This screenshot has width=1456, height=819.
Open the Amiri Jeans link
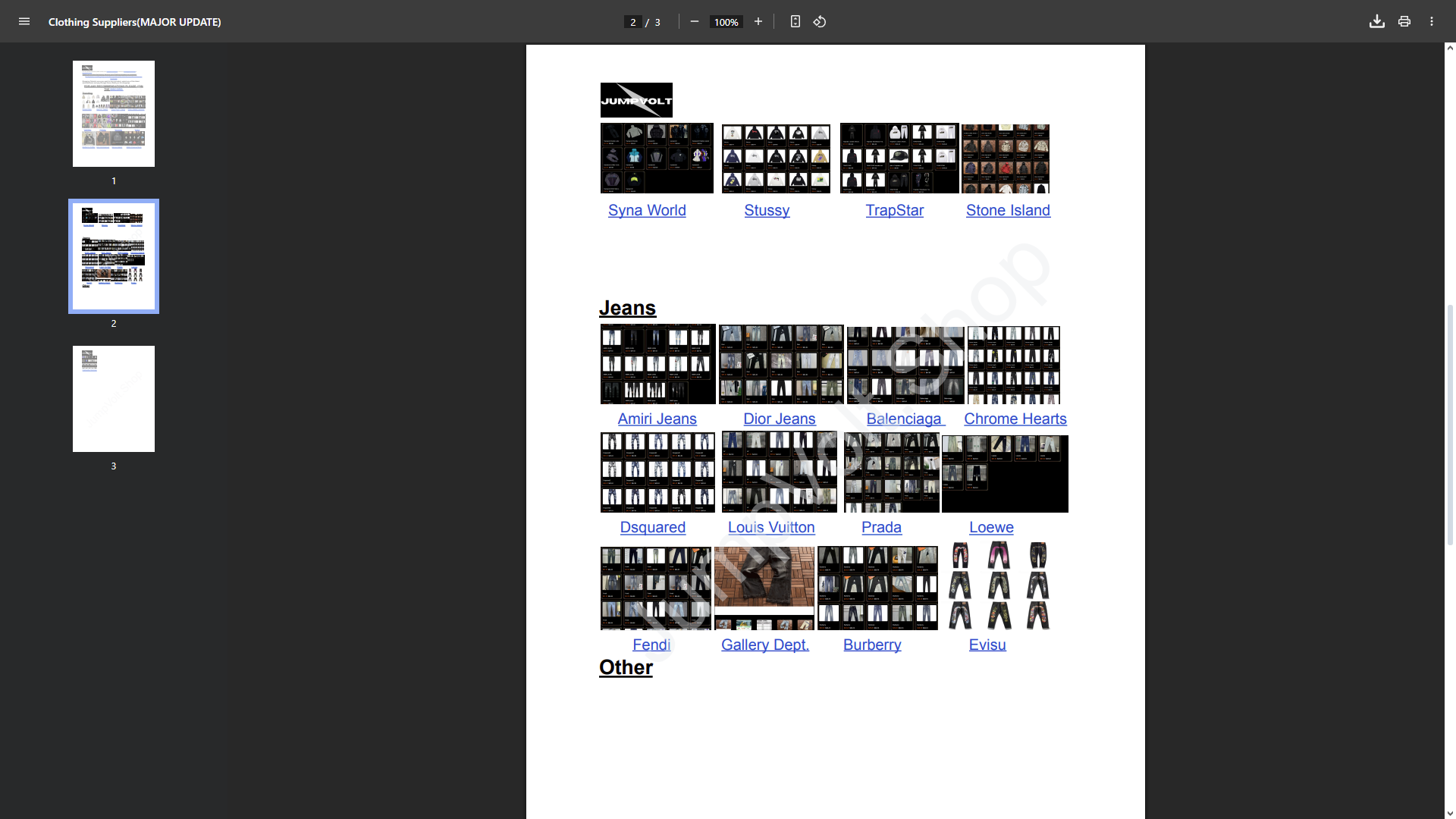[657, 419]
